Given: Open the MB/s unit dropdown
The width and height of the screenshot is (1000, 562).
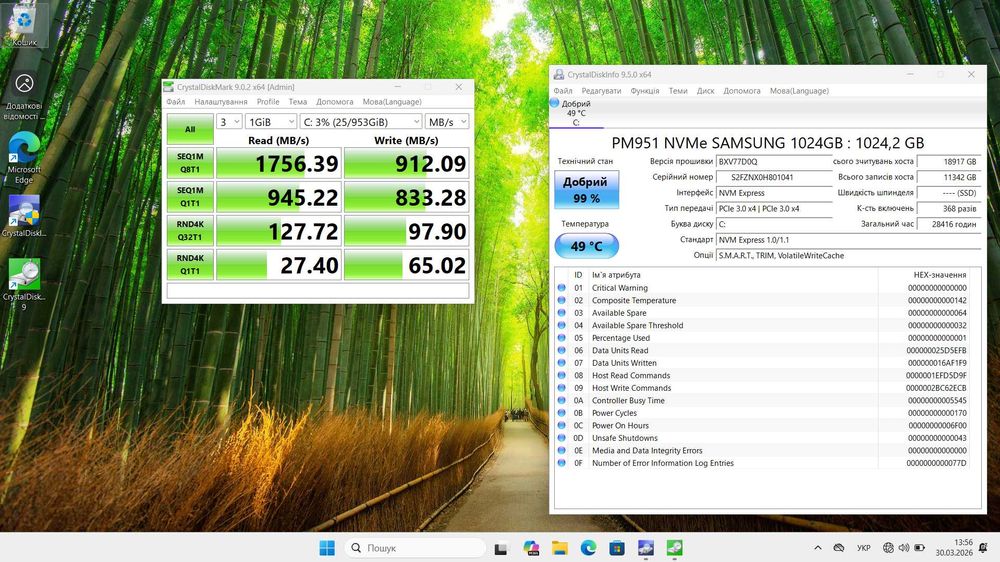Looking at the screenshot, I should (x=447, y=122).
